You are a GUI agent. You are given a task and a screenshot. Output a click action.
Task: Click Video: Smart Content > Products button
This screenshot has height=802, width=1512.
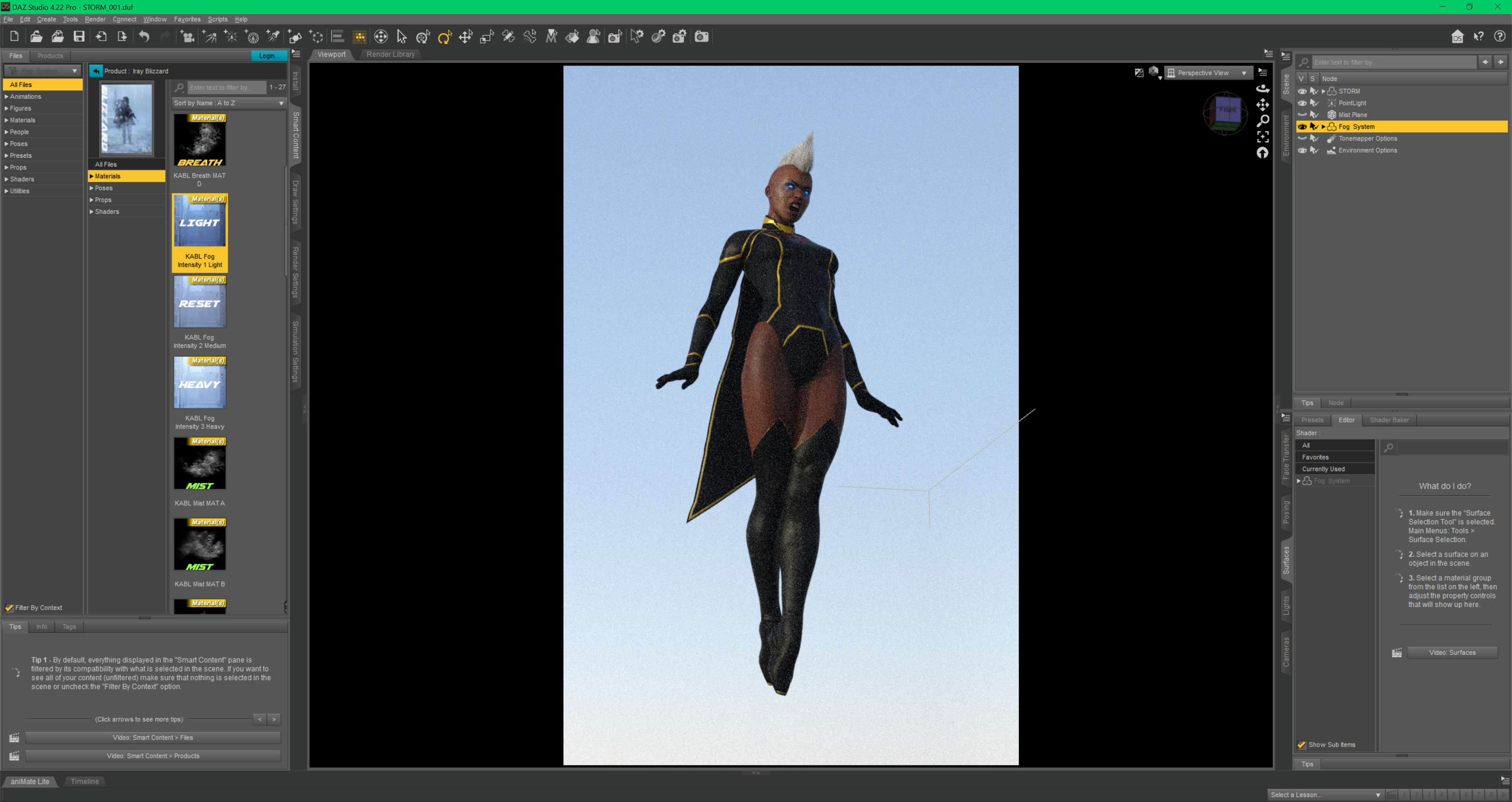pyautogui.click(x=153, y=756)
